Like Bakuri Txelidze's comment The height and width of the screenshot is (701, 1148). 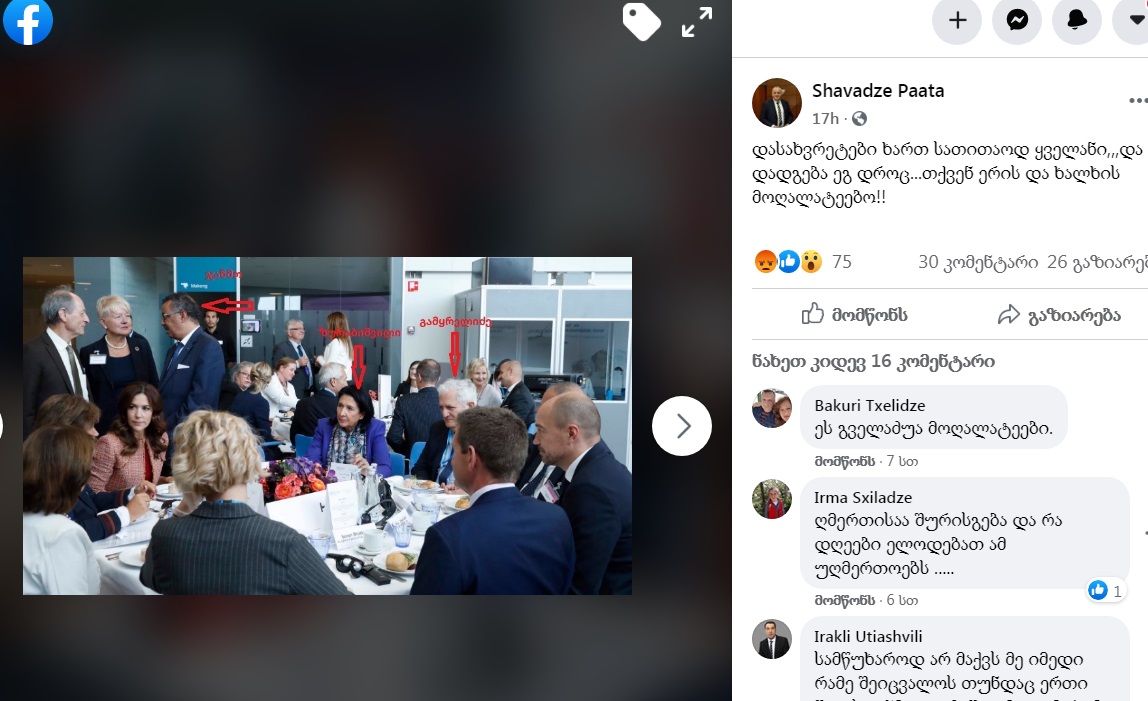(845, 461)
